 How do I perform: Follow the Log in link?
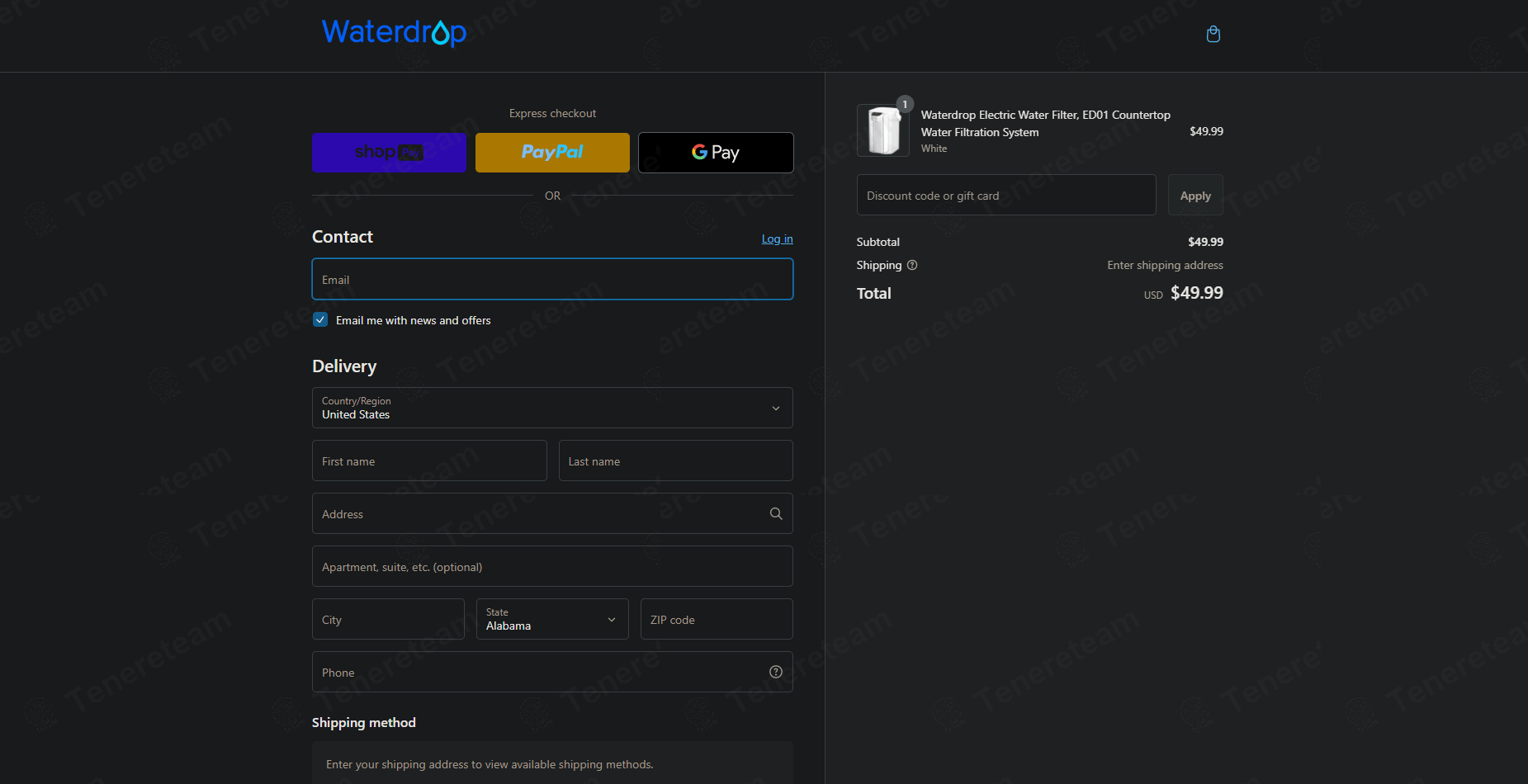point(777,239)
